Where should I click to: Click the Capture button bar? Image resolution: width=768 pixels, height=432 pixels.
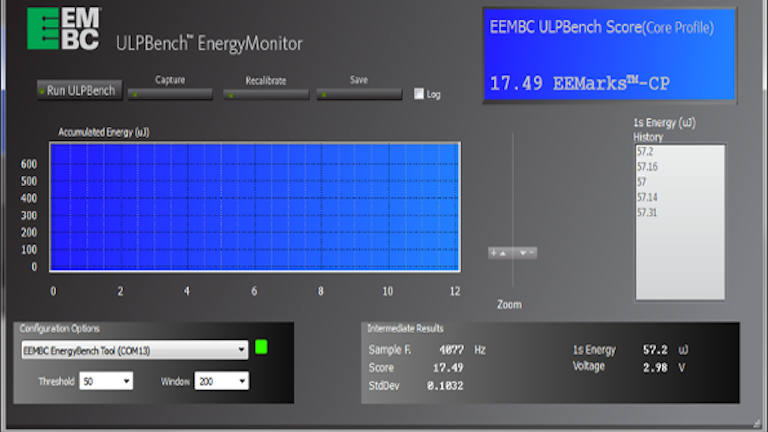pos(170,94)
